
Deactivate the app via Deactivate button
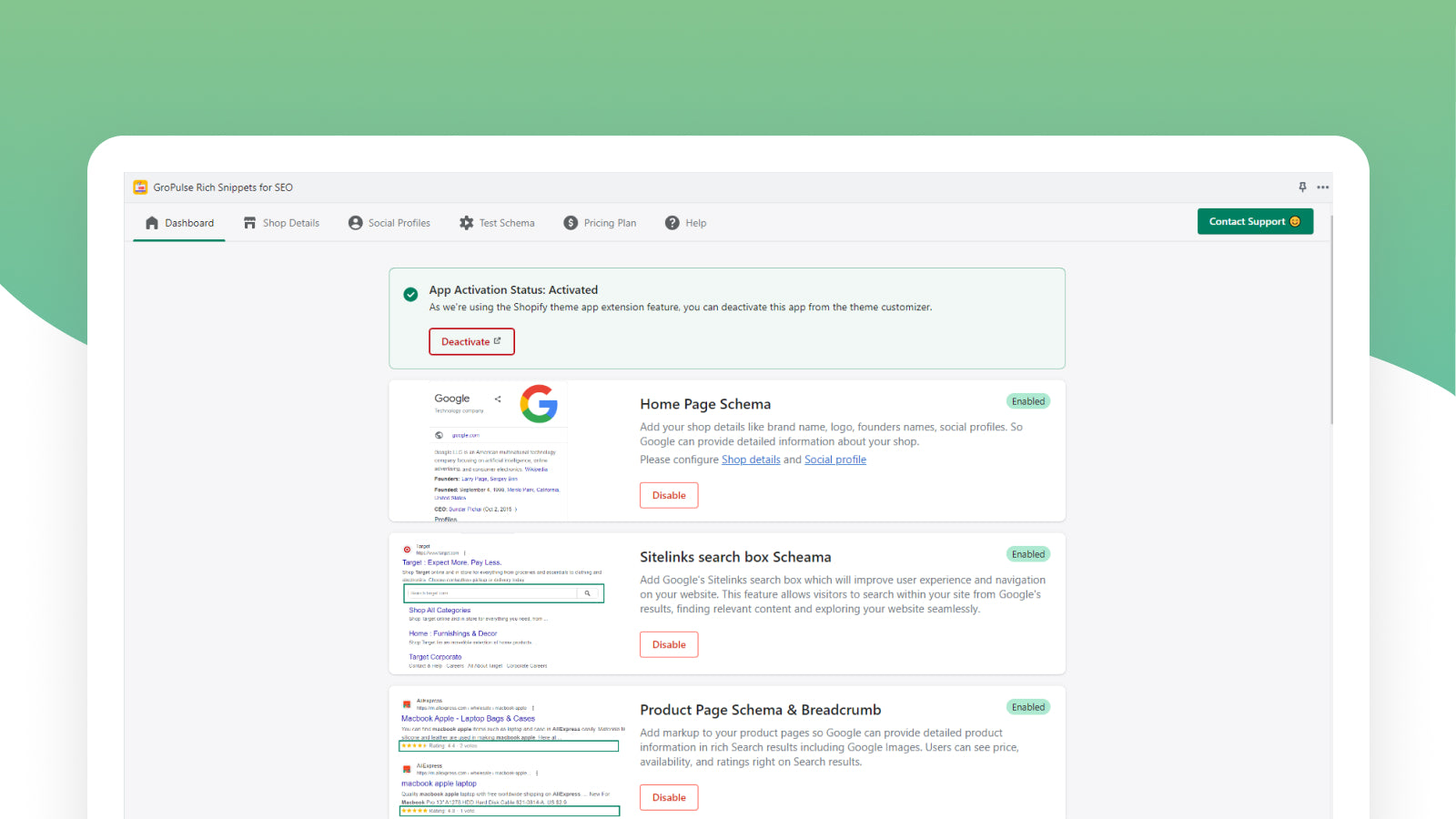coord(471,341)
